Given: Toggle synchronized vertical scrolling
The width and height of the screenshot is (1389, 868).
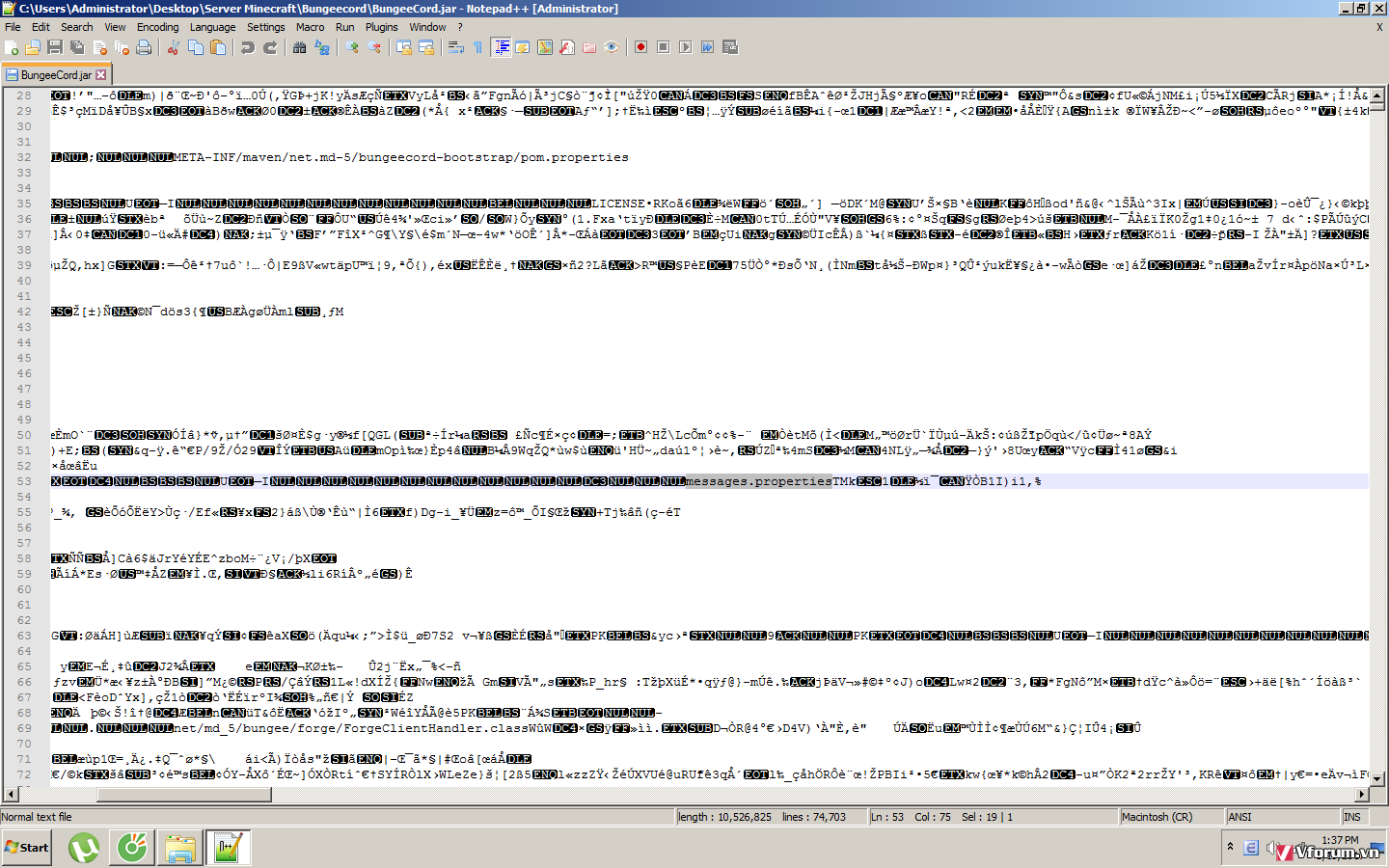Looking at the screenshot, I should pyautogui.click(x=404, y=47).
